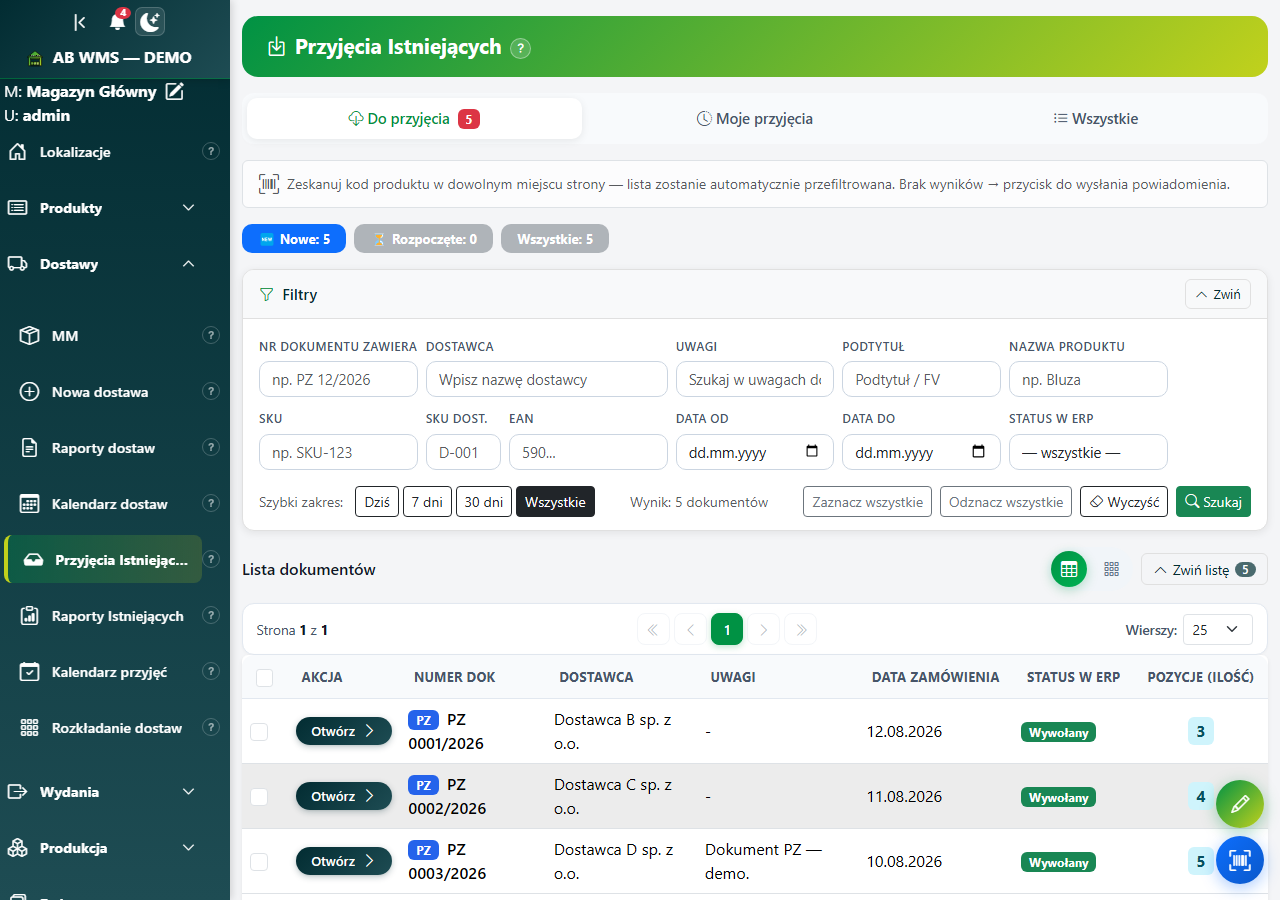The image size is (1280, 900).
Task: Switch to the Moje przyjęcia tab
Action: pyautogui.click(x=755, y=119)
